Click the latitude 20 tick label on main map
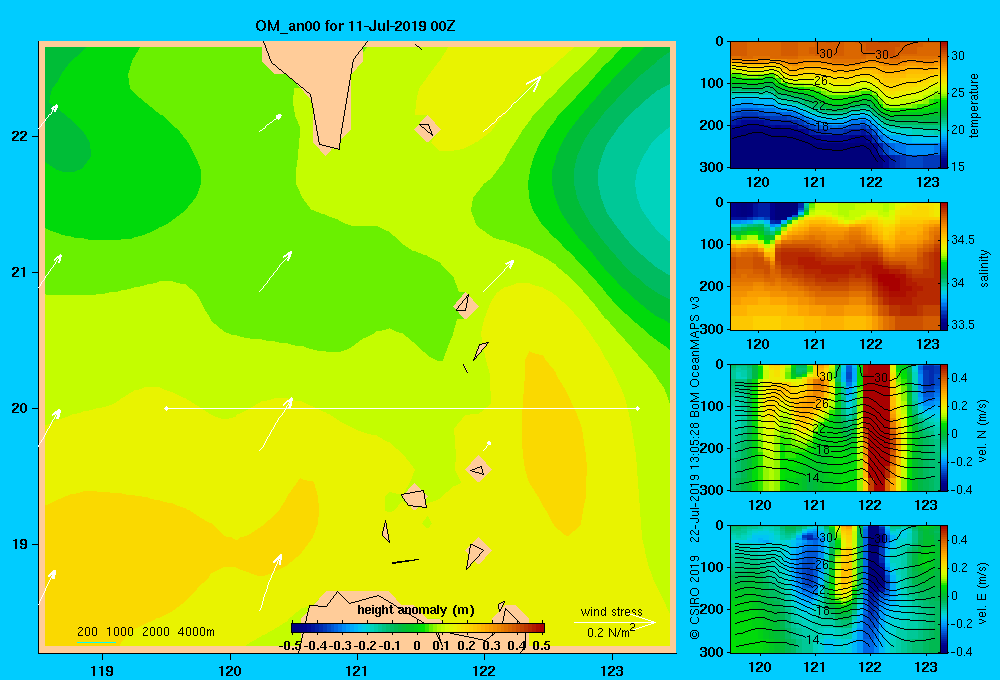 (20, 408)
